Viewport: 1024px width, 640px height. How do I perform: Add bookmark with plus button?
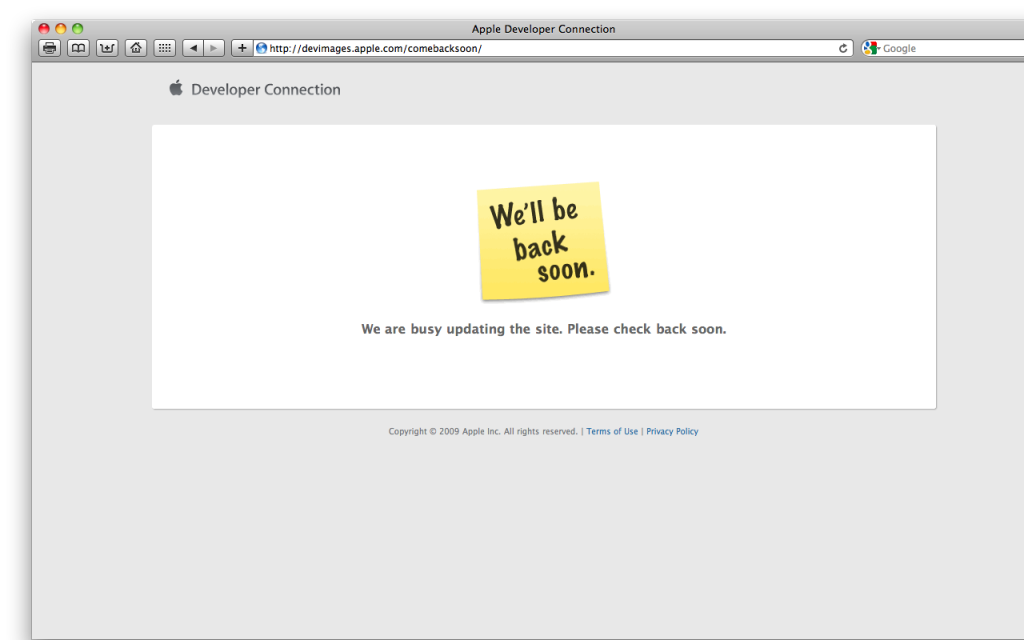[242, 48]
